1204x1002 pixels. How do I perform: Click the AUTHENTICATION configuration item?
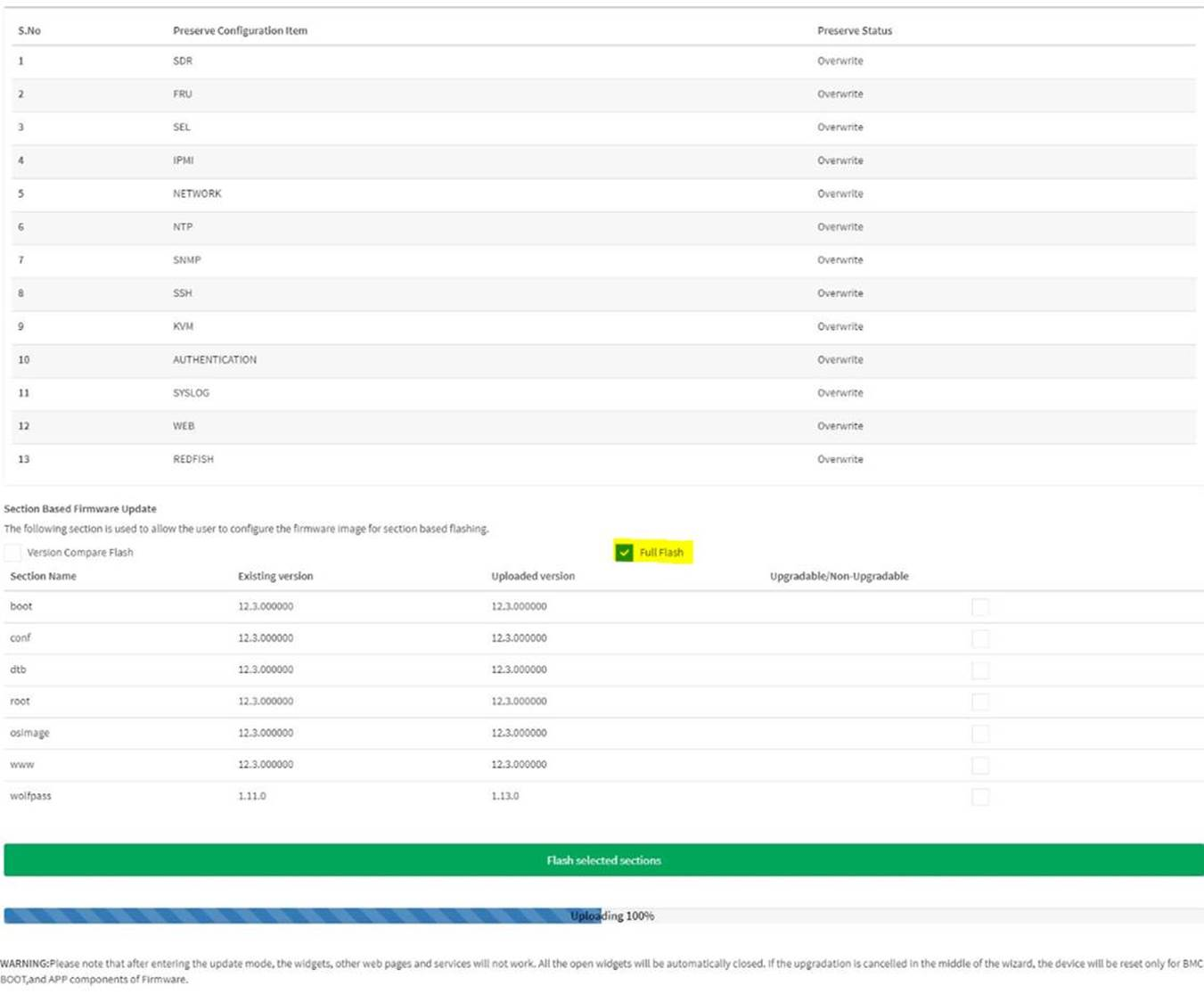(214, 359)
